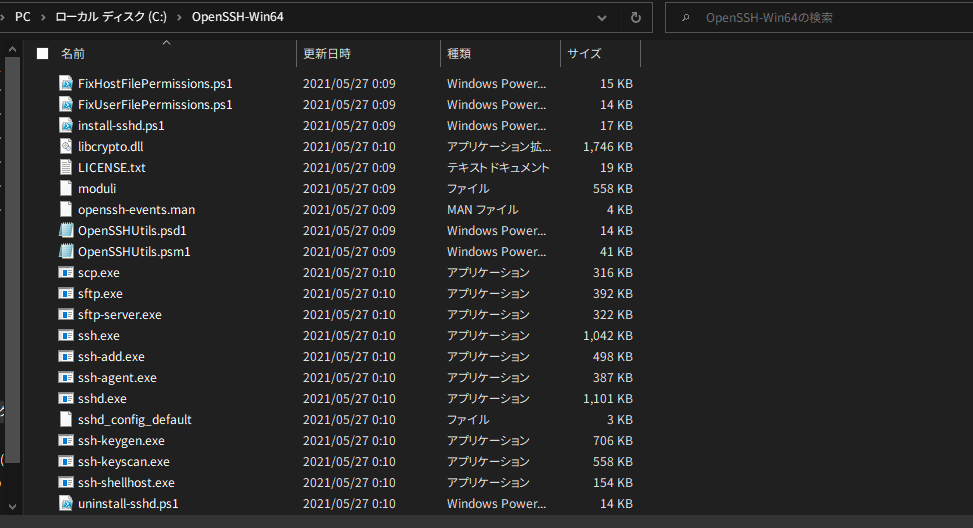Select the file name ssh-keygen.exe

(x=122, y=441)
